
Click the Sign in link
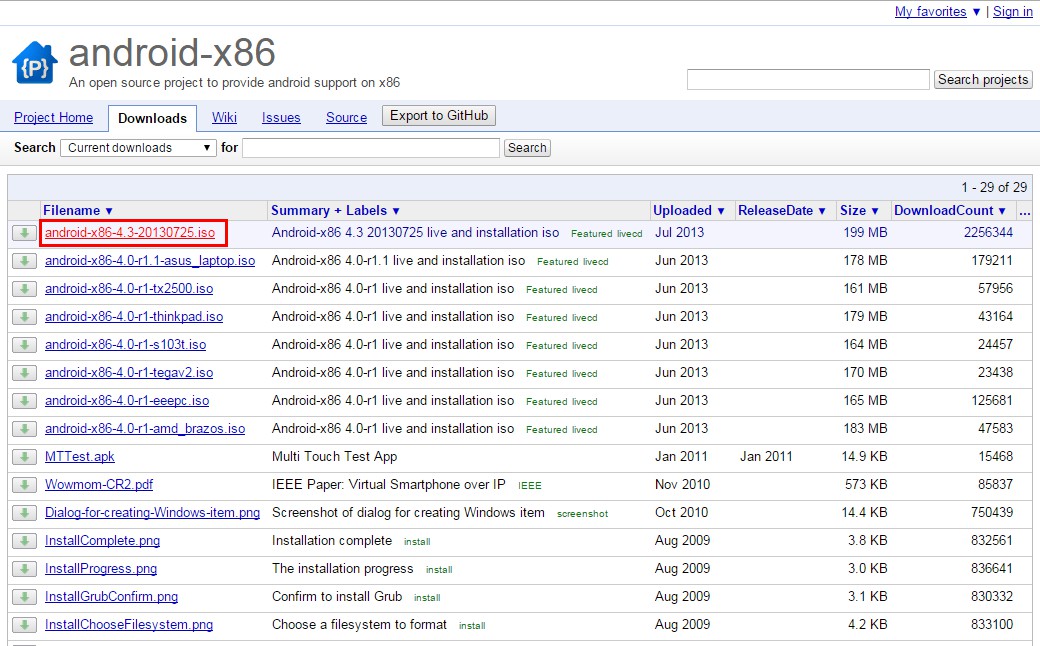point(1013,12)
